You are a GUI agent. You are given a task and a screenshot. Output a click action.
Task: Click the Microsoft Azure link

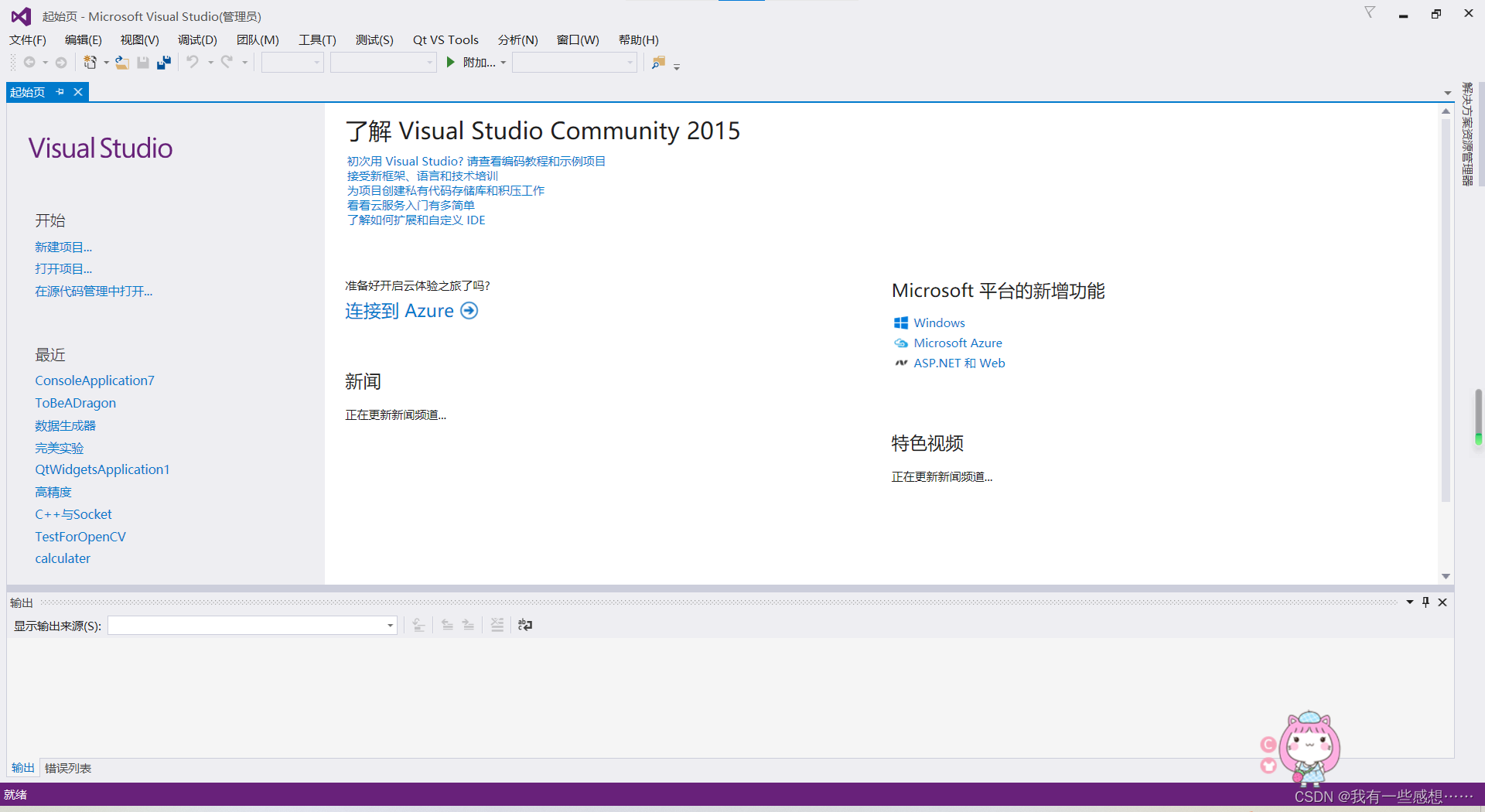[x=958, y=343]
